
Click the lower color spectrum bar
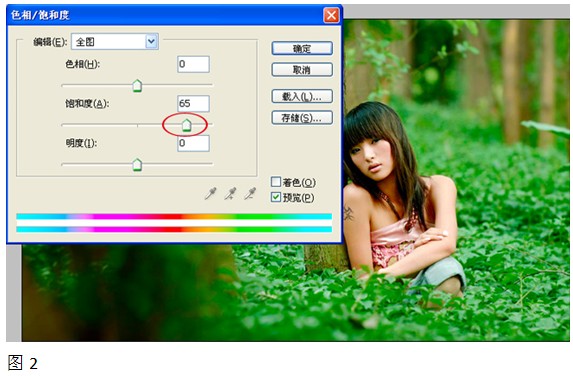pyautogui.click(x=174, y=229)
